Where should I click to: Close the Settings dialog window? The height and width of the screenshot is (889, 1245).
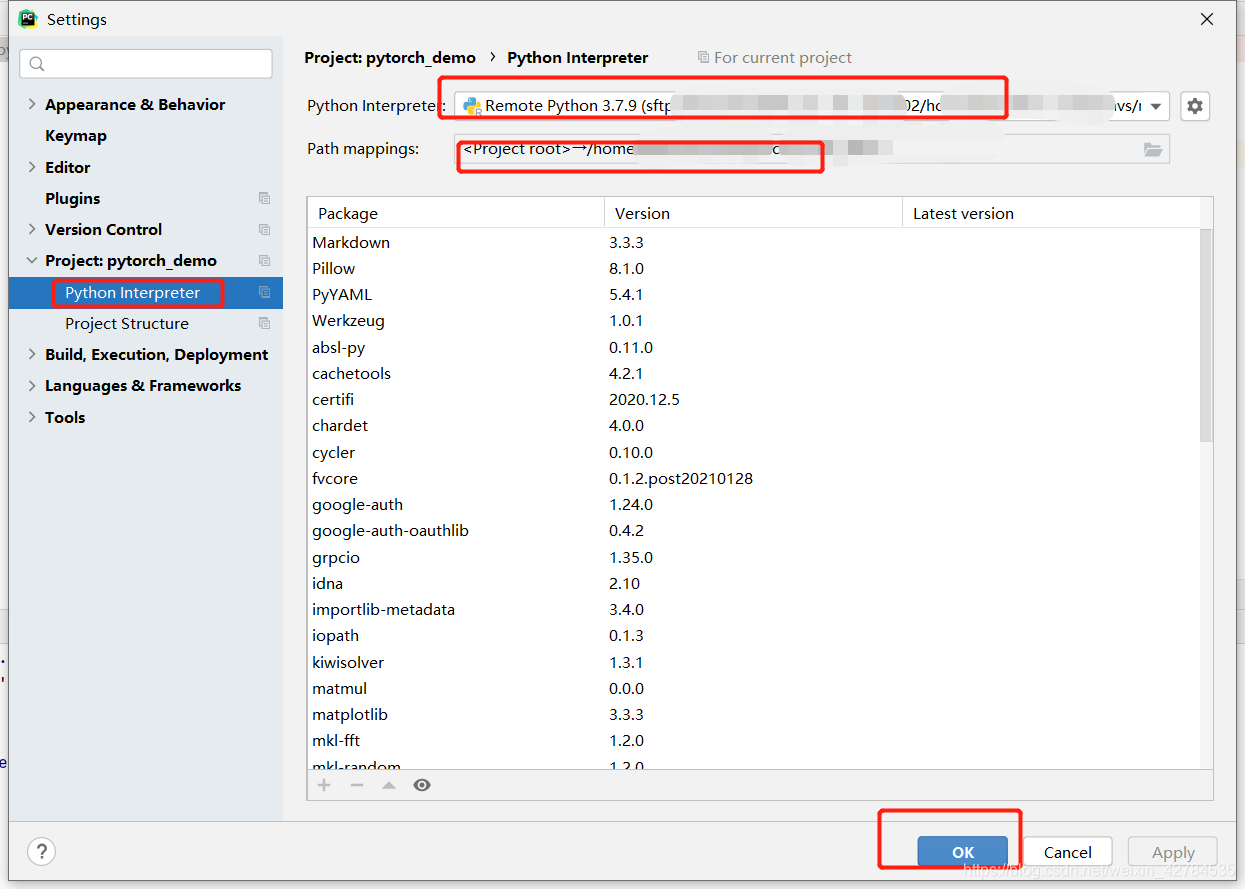coord(1207,19)
